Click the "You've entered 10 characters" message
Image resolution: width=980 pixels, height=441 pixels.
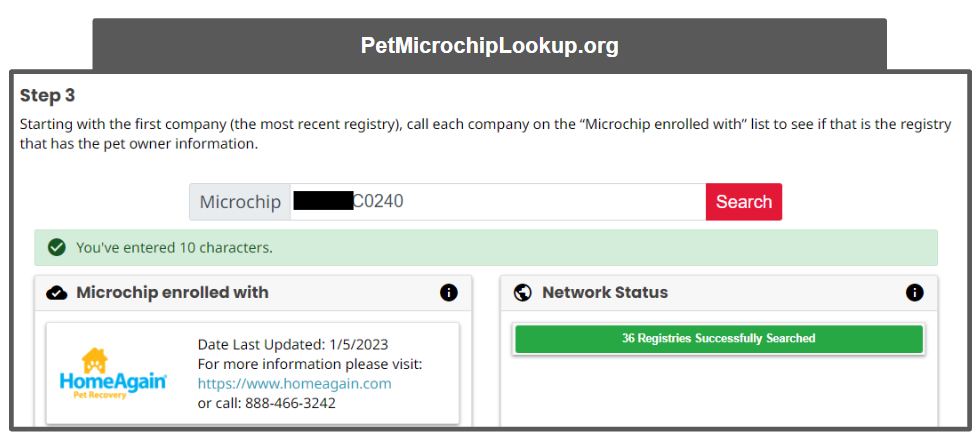(x=174, y=247)
